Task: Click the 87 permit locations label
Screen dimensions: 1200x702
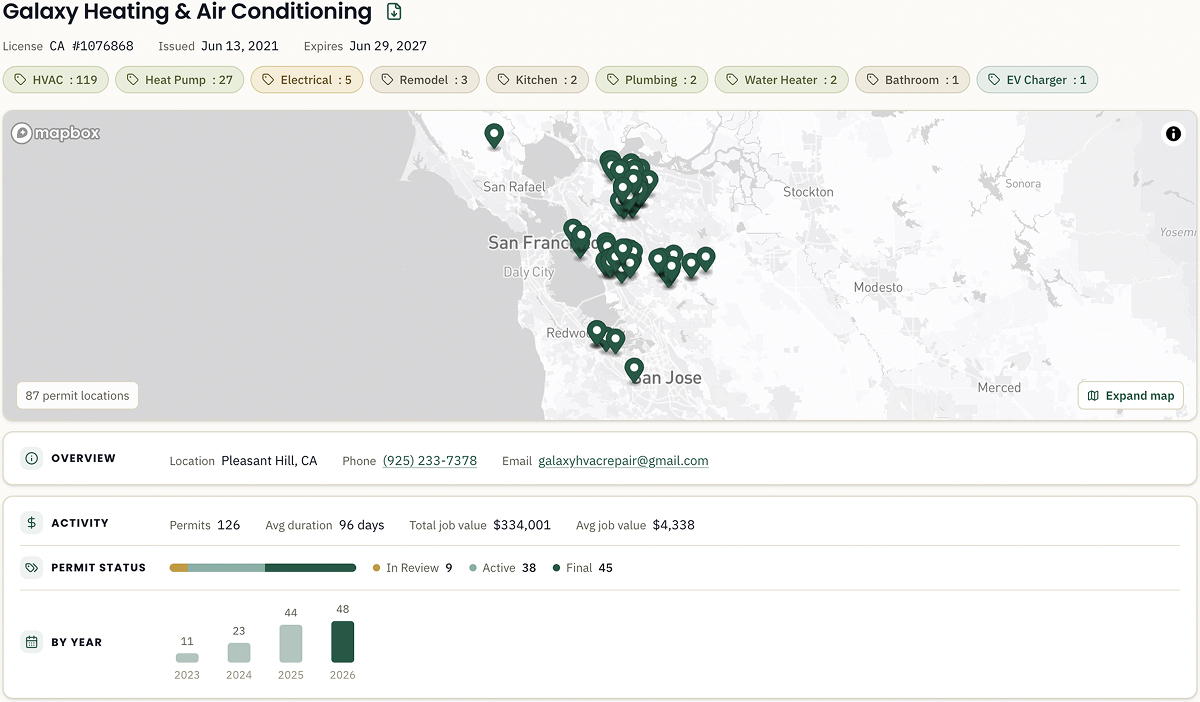Action: point(78,396)
